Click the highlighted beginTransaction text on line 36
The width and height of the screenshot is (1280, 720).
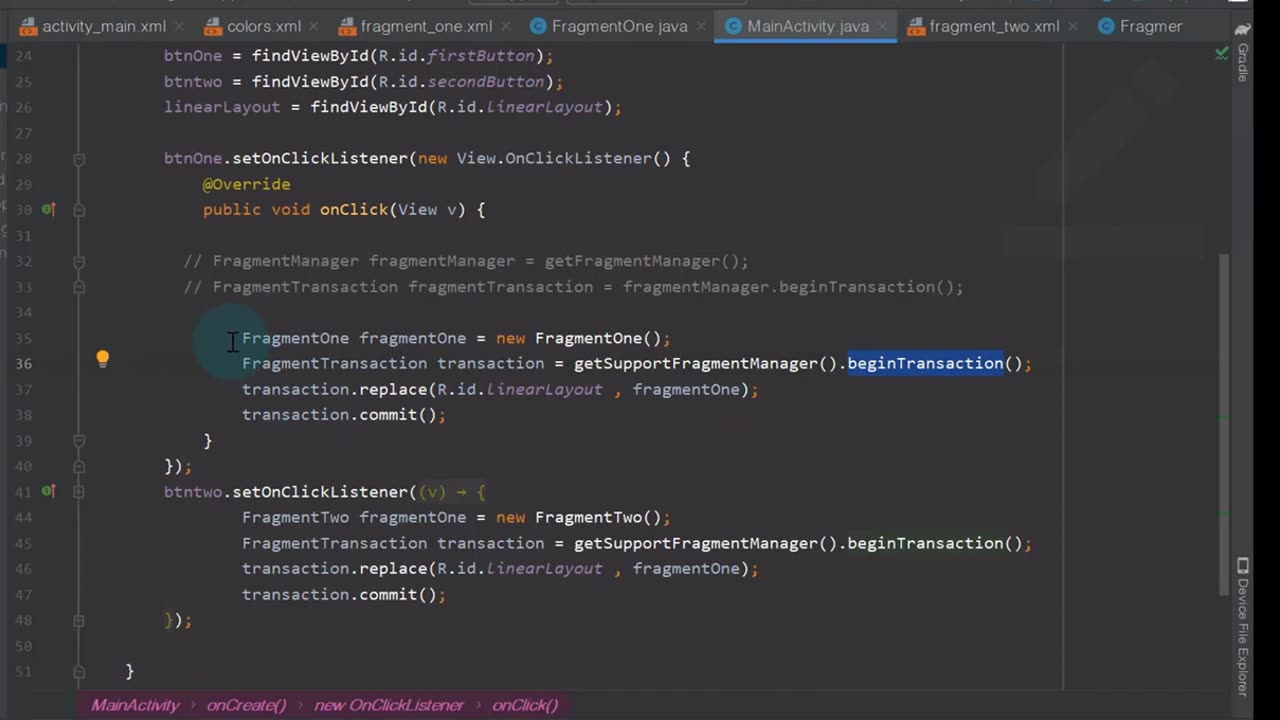(x=925, y=364)
